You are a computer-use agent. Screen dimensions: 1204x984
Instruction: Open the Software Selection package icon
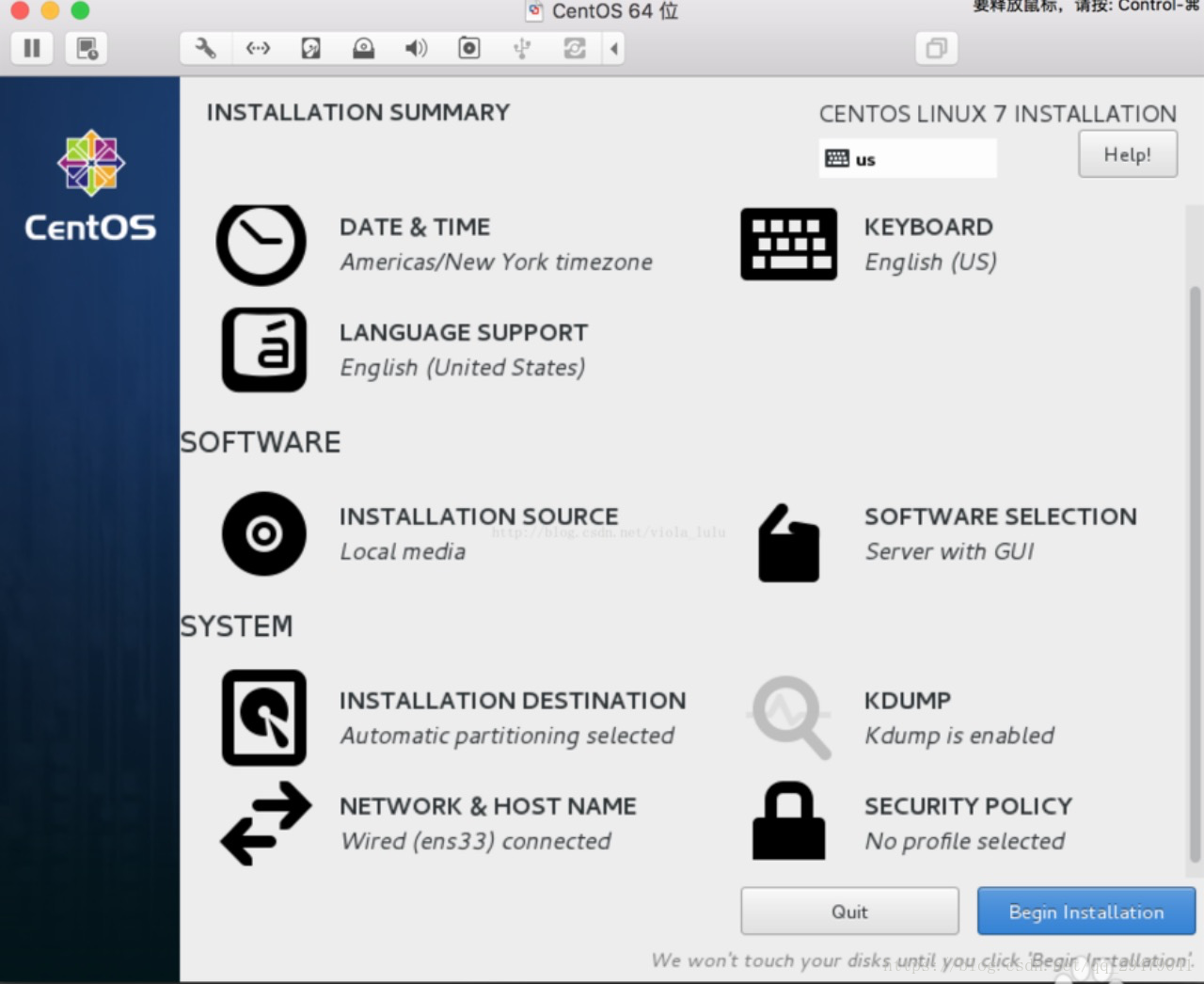[x=788, y=544]
